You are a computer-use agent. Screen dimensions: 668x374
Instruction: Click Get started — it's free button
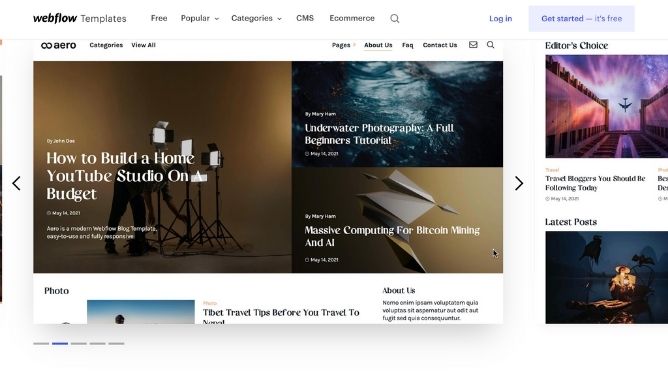[582, 18]
